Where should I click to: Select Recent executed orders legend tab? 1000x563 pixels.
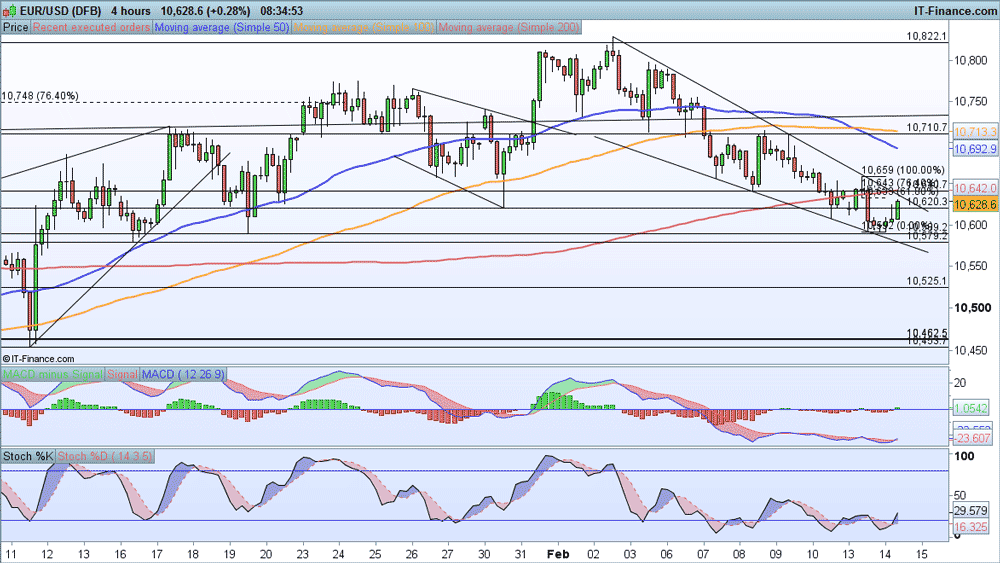[x=91, y=27]
